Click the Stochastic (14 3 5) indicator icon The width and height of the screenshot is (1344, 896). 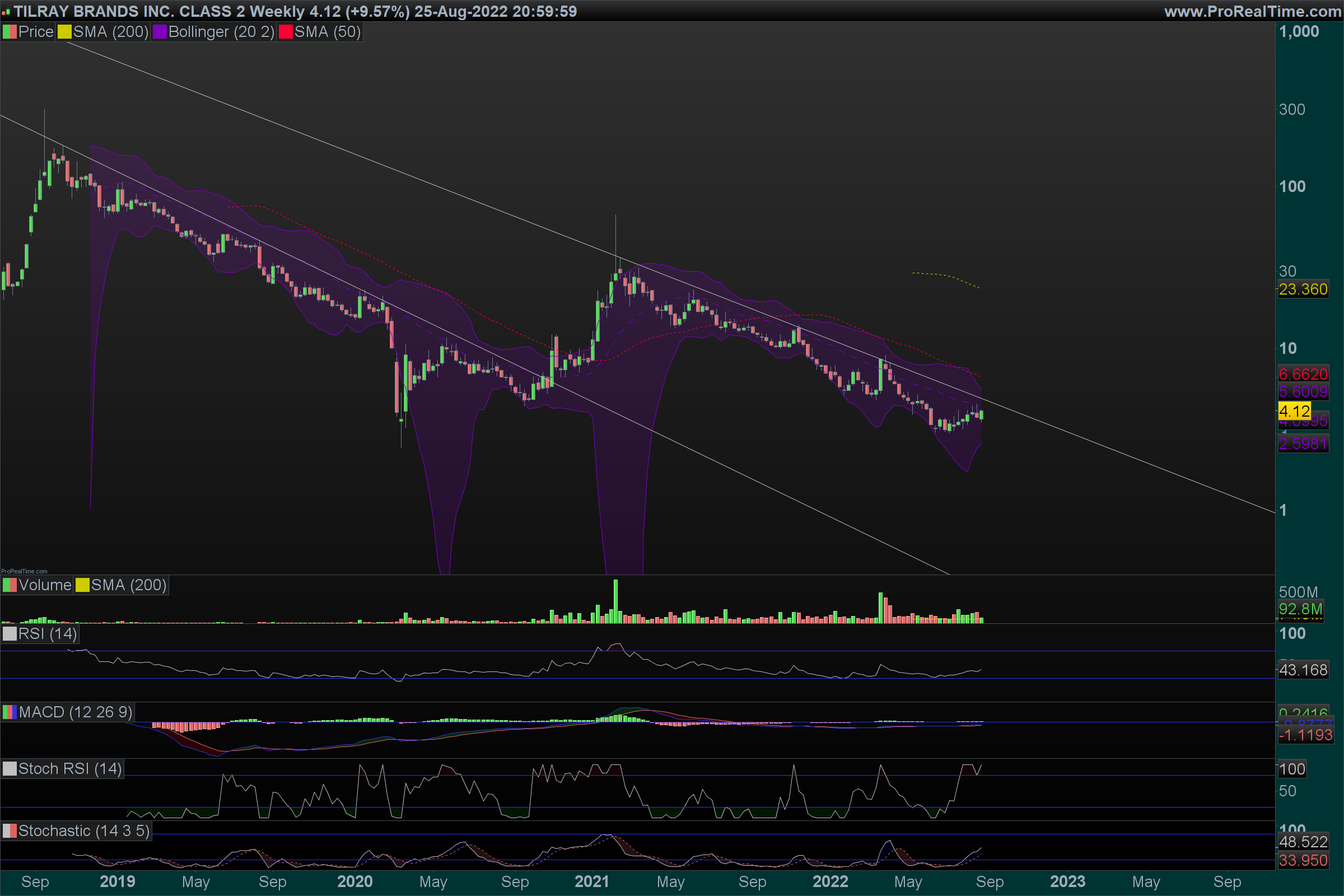(x=9, y=831)
